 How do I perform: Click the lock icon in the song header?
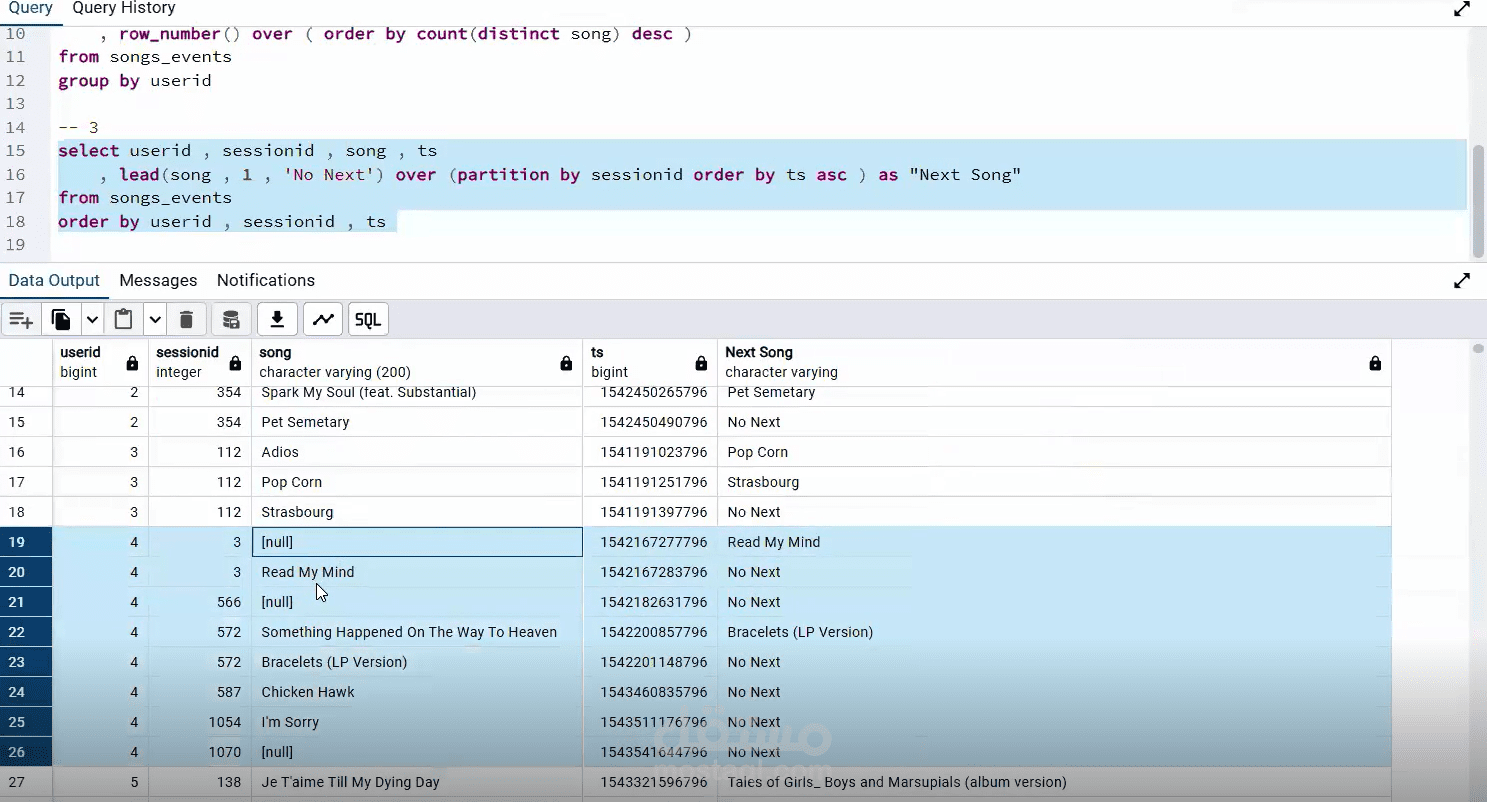click(x=566, y=363)
